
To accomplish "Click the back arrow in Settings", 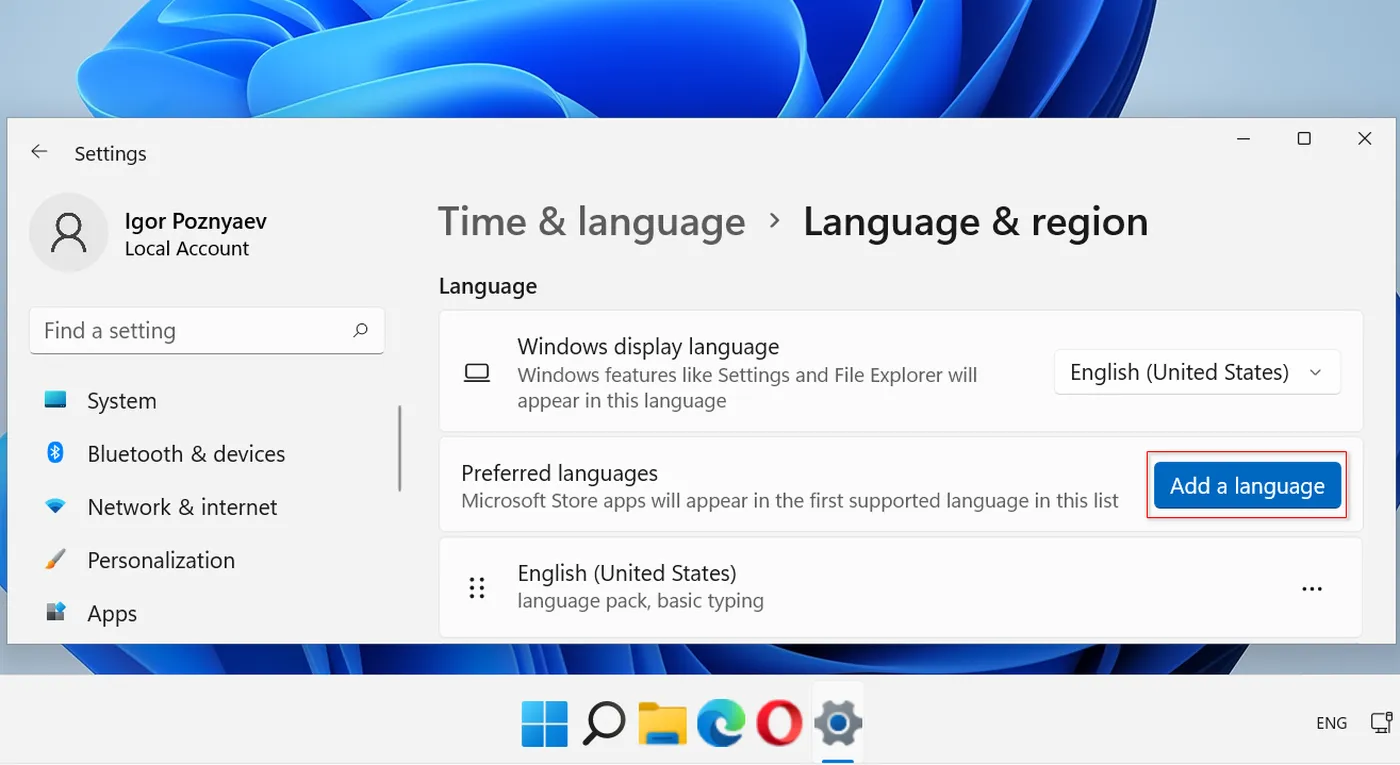I will [x=39, y=152].
